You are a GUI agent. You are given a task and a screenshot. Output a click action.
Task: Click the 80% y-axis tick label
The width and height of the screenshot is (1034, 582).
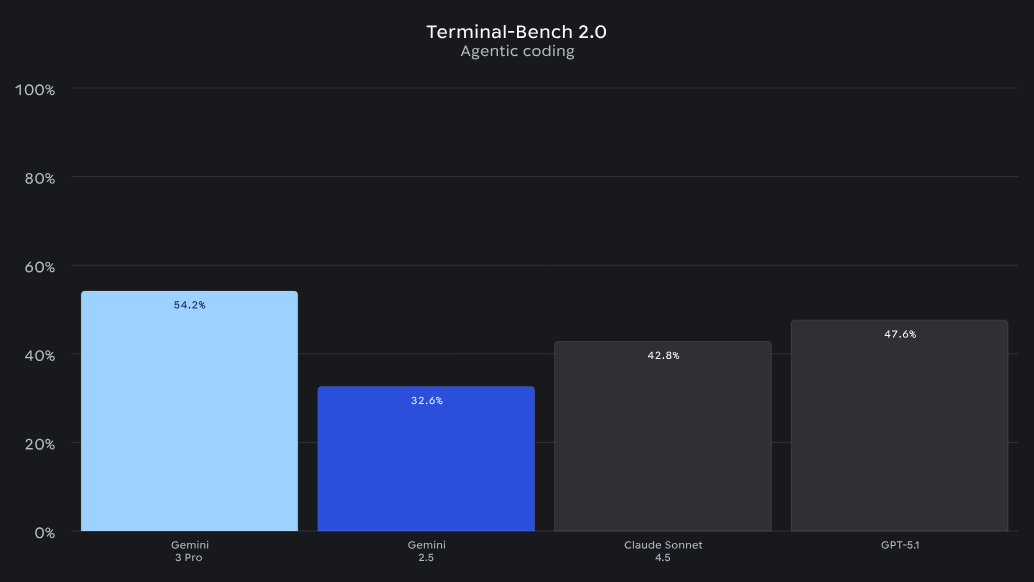coord(38,178)
